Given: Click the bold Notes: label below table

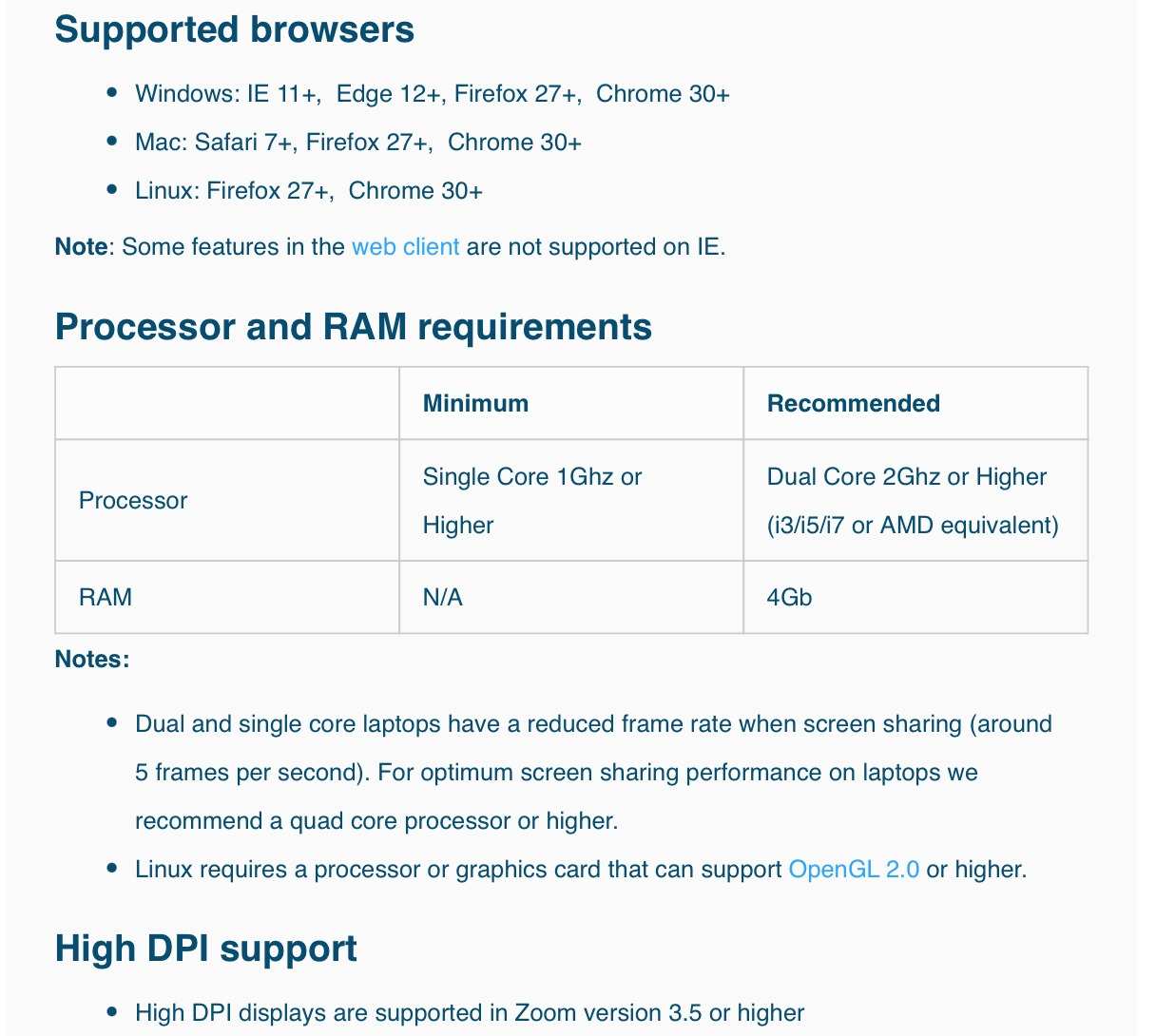Looking at the screenshot, I should [x=92, y=660].
